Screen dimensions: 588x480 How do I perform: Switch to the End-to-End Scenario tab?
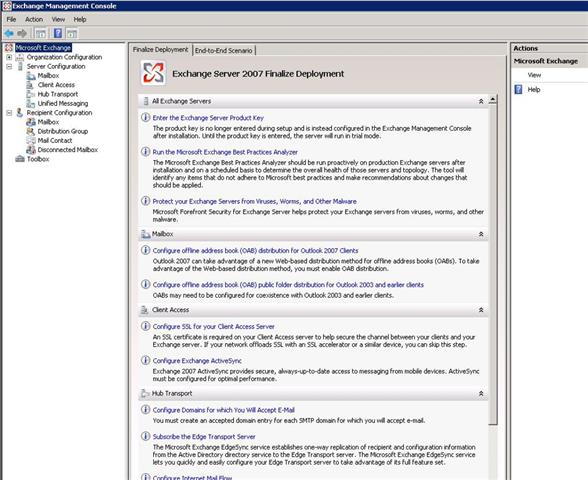pos(224,50)
